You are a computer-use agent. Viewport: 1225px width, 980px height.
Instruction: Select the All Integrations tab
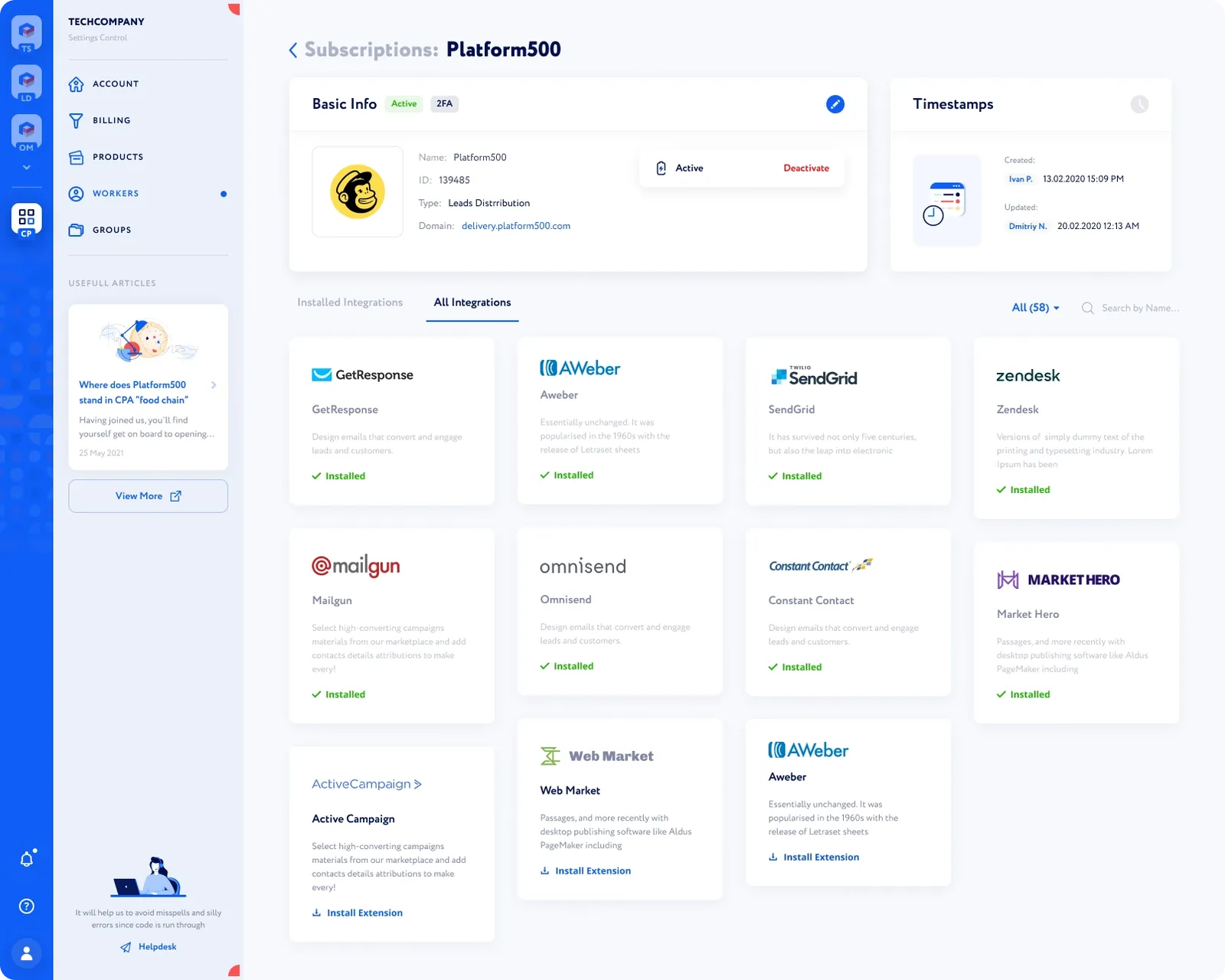pyautogui.click(x=472, y=302)
